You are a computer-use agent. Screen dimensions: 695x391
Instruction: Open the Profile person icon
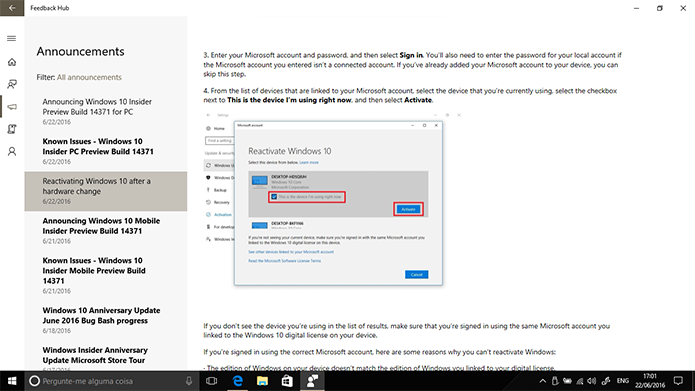12,152
